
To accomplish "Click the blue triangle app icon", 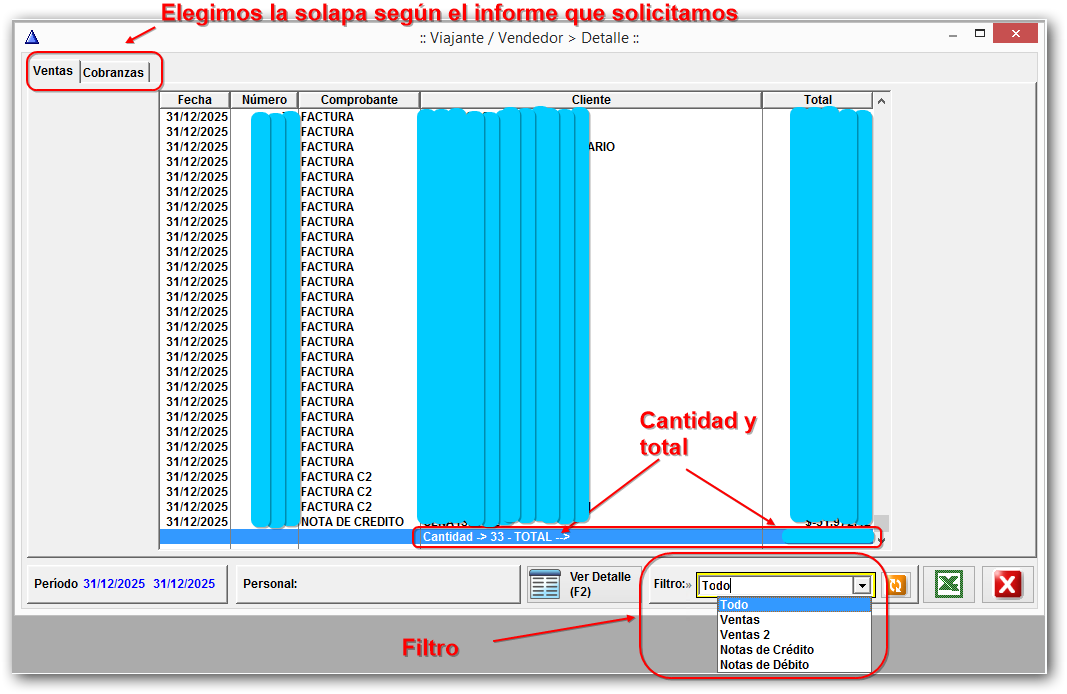I will coord(32,37).
